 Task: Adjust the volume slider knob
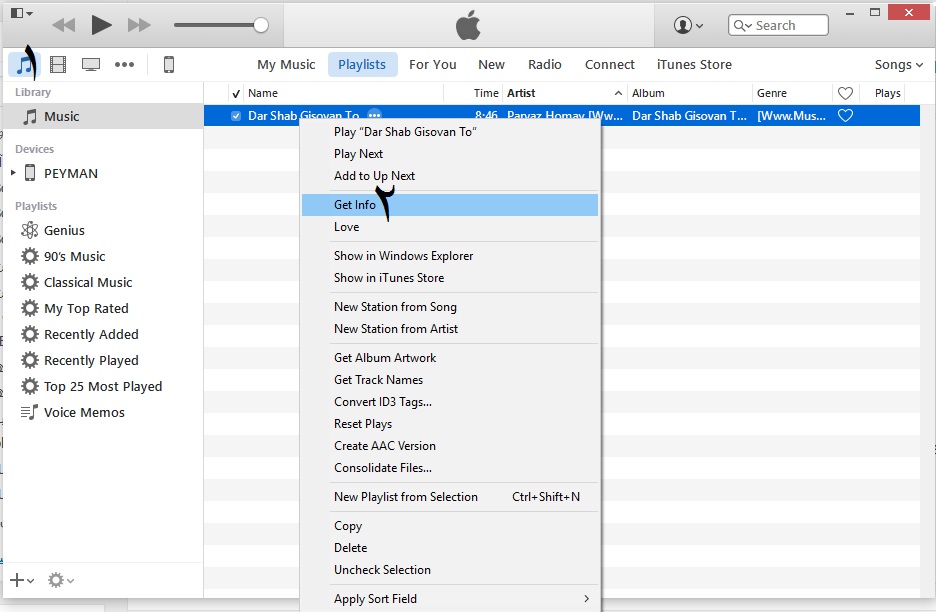pos(261,25)
